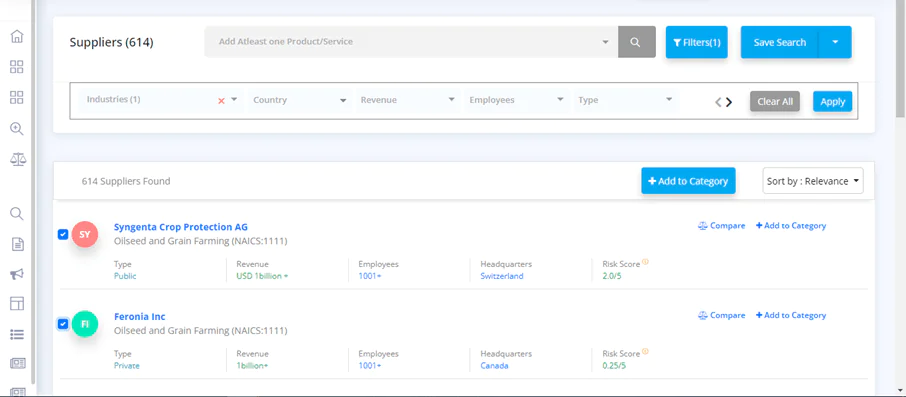The height and width of the screenshot is (397, 906).
Task: Click the bulleted list icon in sidebar
Action: (x=17, y=334)
